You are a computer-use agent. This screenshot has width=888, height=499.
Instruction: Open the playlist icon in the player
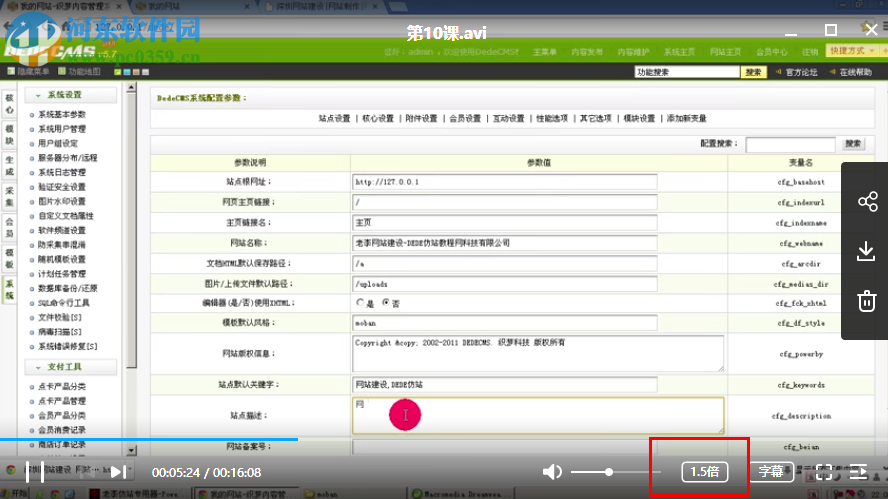858,472
